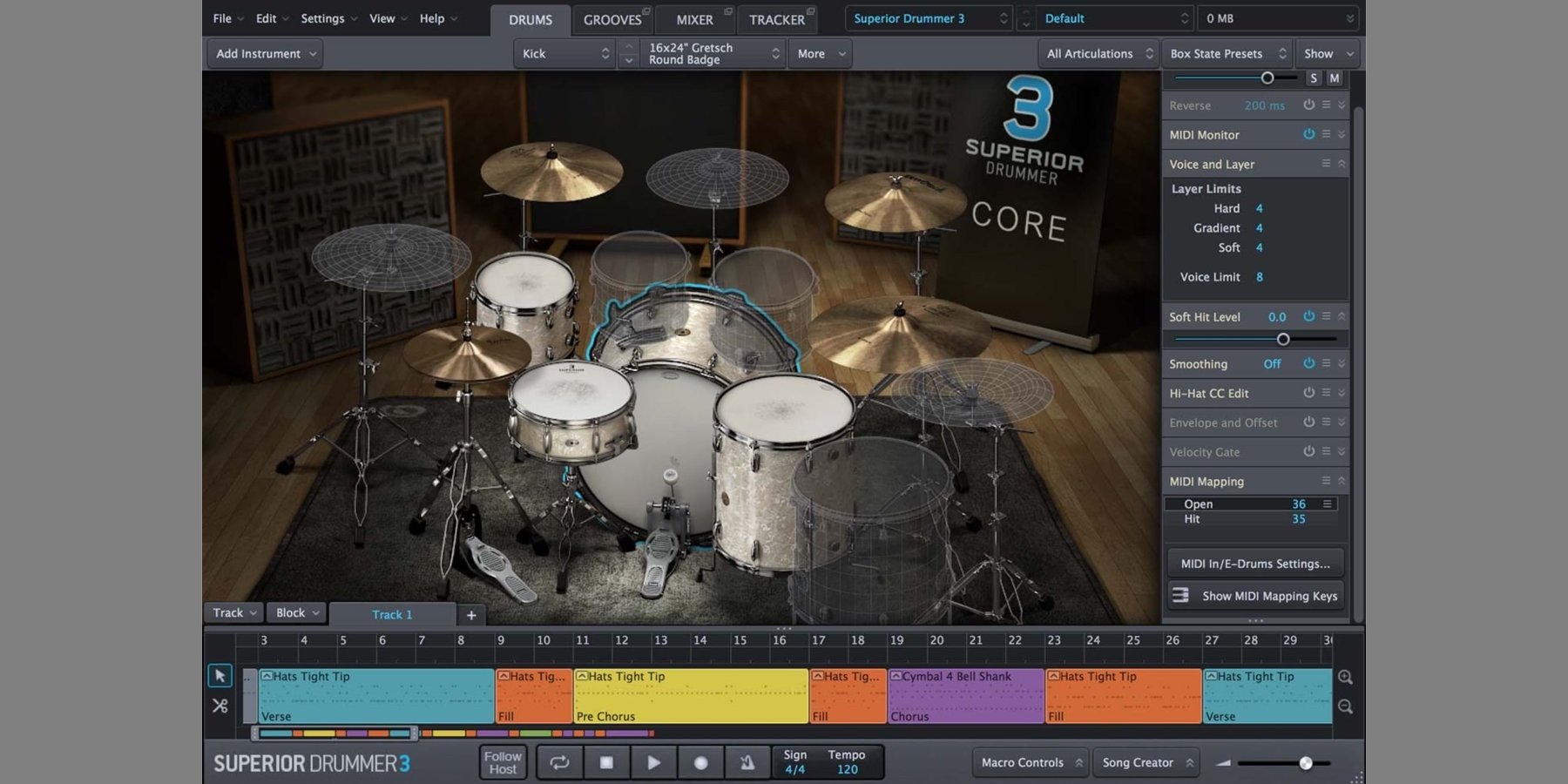Toggle Smoothing power button

[1308, 363]
